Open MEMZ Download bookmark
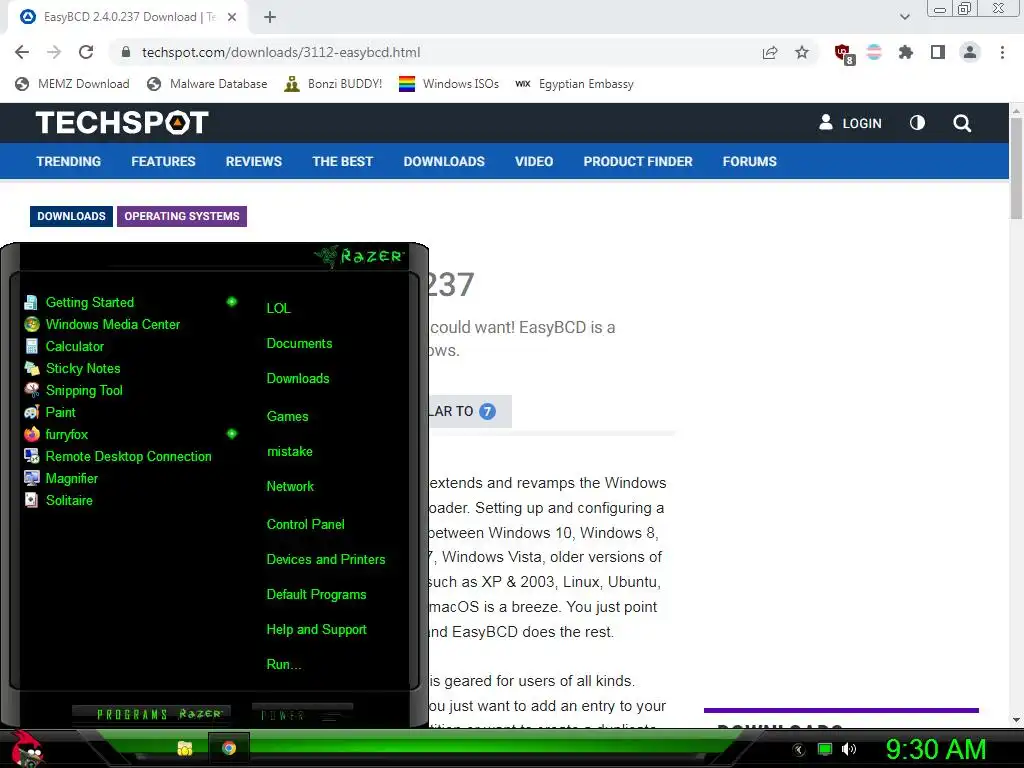This screenshot has height=768, width=1024. click(72, 84)
